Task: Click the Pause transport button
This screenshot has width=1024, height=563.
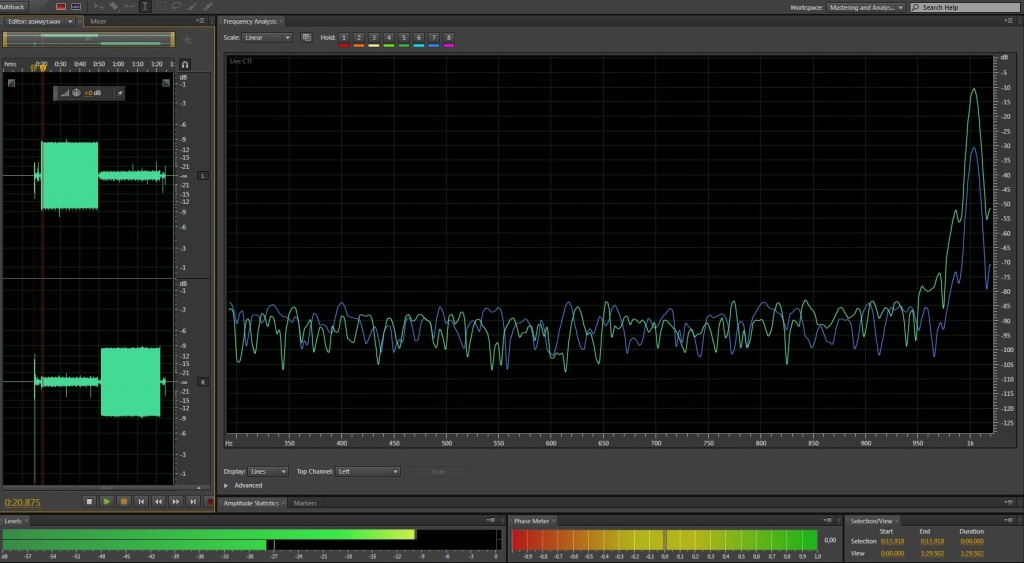Action: click(124, 501)
